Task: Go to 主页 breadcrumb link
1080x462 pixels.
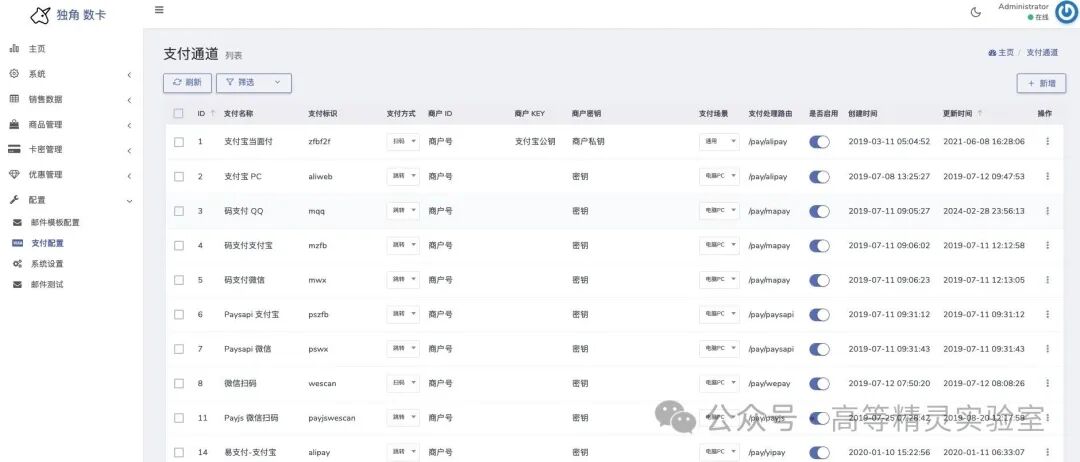Action: point(1001,52)
